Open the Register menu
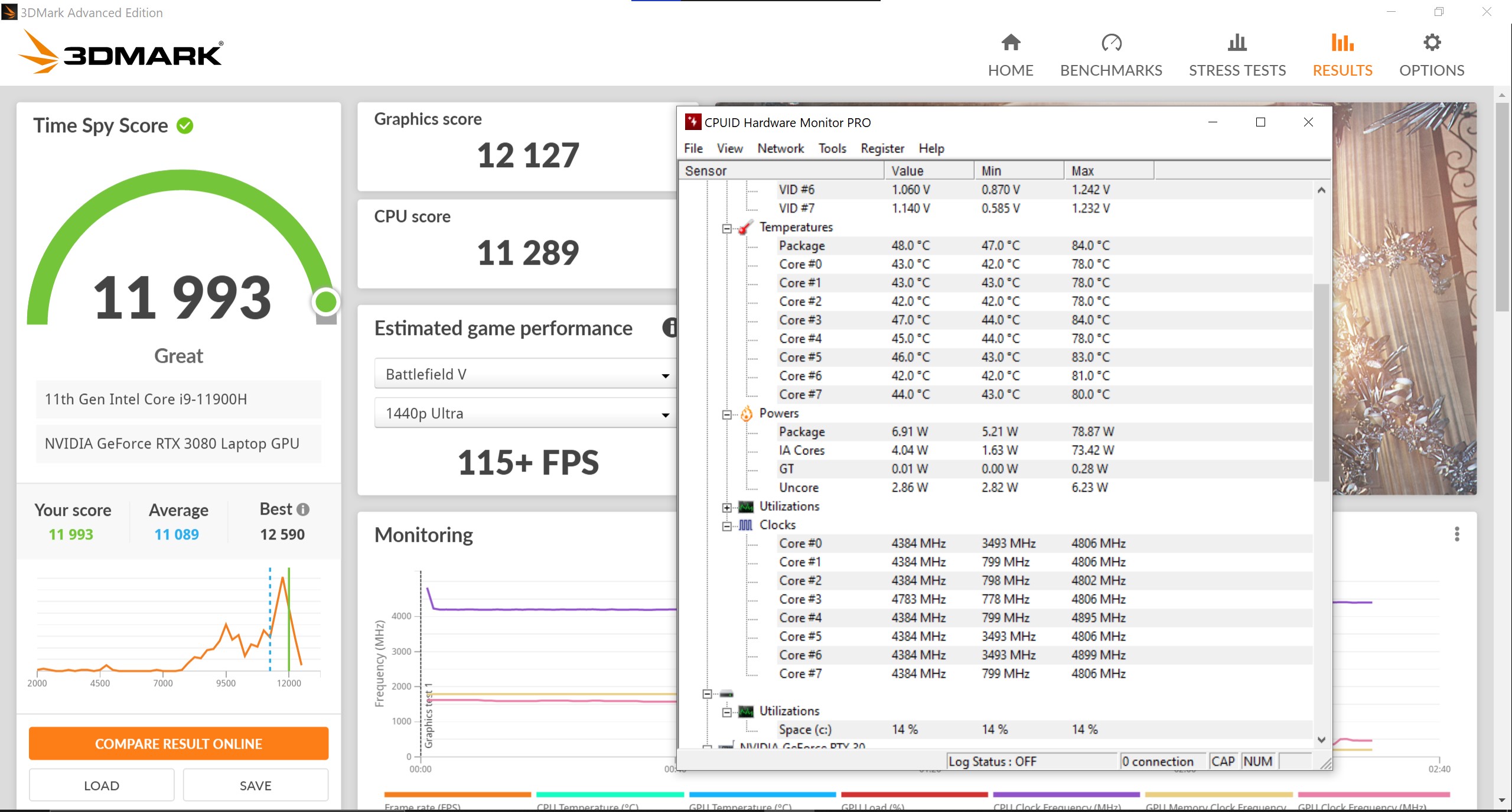This screenshot has width=1512, height=812. pyautogui.click(x=882, y=148)
